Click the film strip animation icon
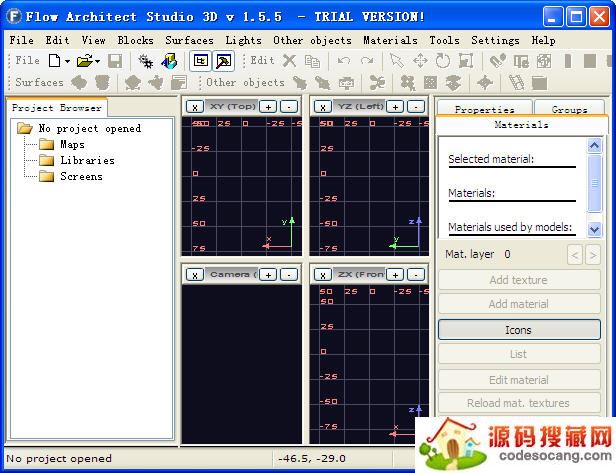Viewport: 616px width, 473px height. tap(516, 83)
